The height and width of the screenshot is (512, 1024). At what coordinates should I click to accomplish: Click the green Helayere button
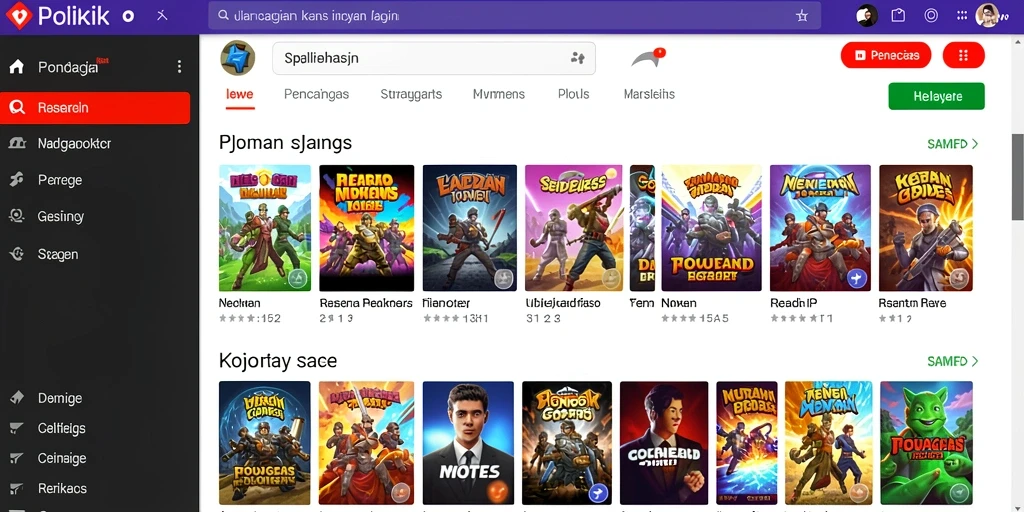(936, 96)
